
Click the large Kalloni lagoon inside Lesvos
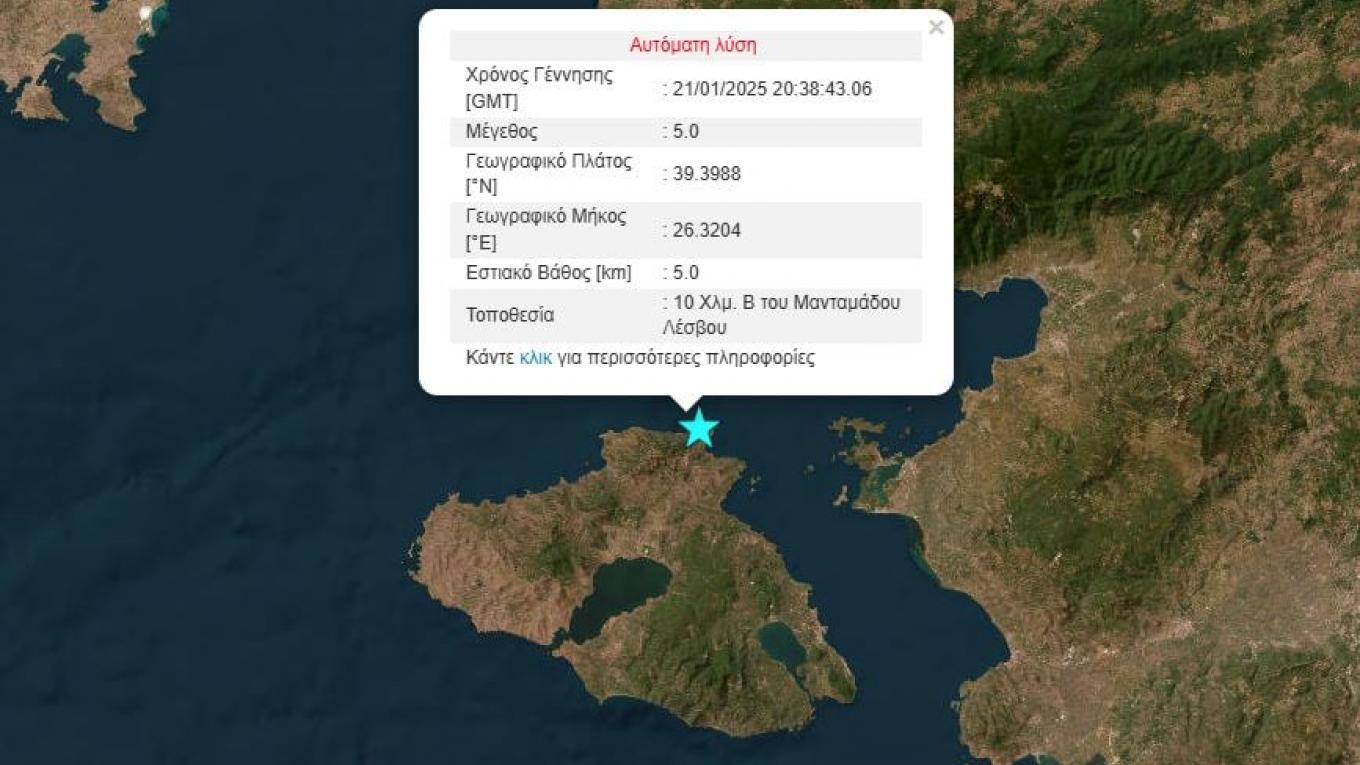[620, 590]
